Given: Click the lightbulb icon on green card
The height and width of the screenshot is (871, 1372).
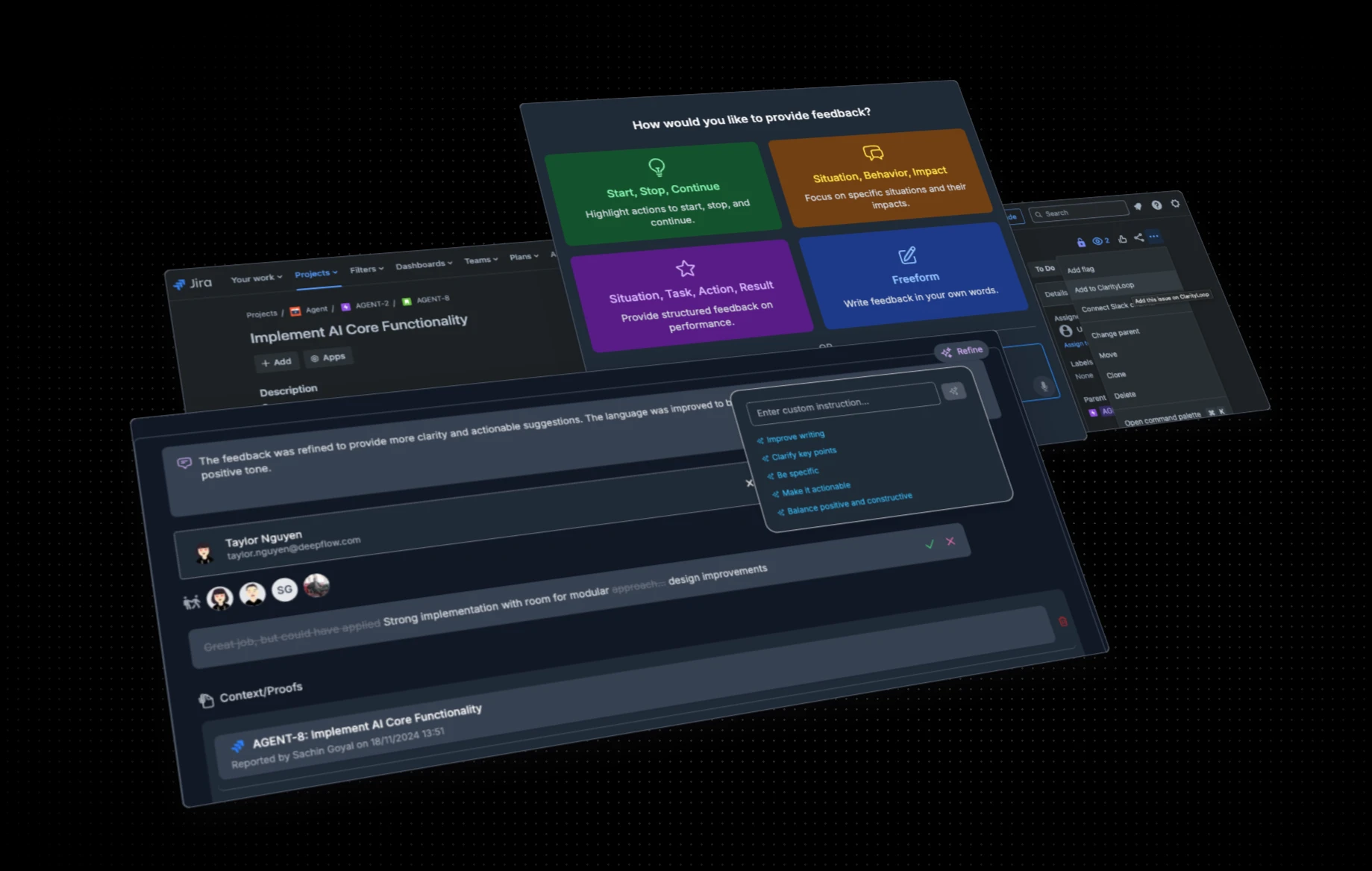Looking at the screenshot, I should [x=657, y=166].
